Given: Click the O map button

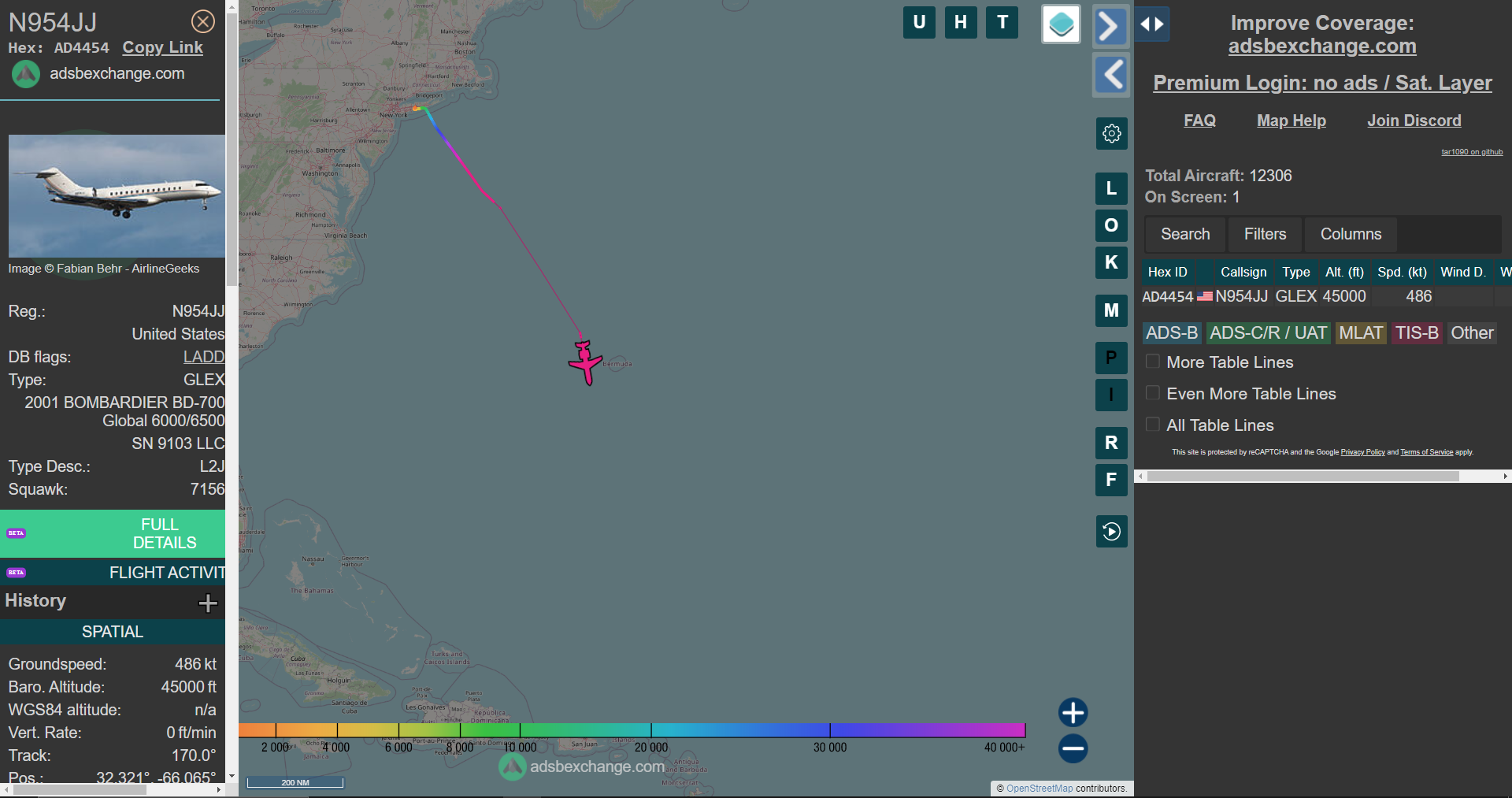Looking at the screenshot, I should point(1111,225).
